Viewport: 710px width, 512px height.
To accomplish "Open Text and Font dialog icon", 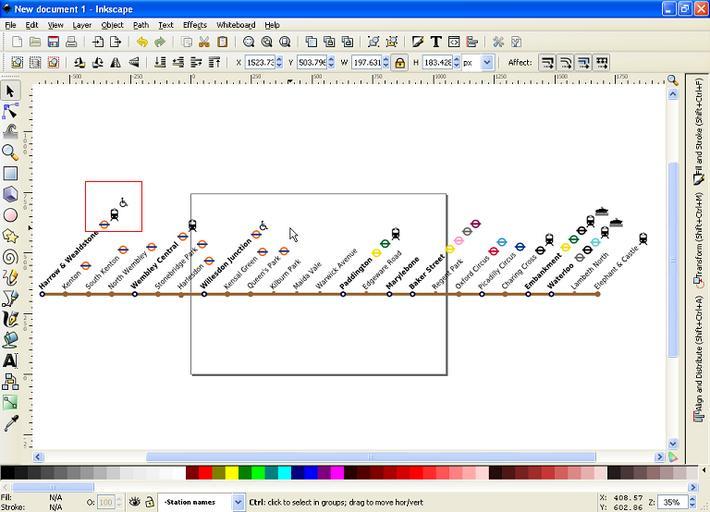I will click(x=436, y=42).
